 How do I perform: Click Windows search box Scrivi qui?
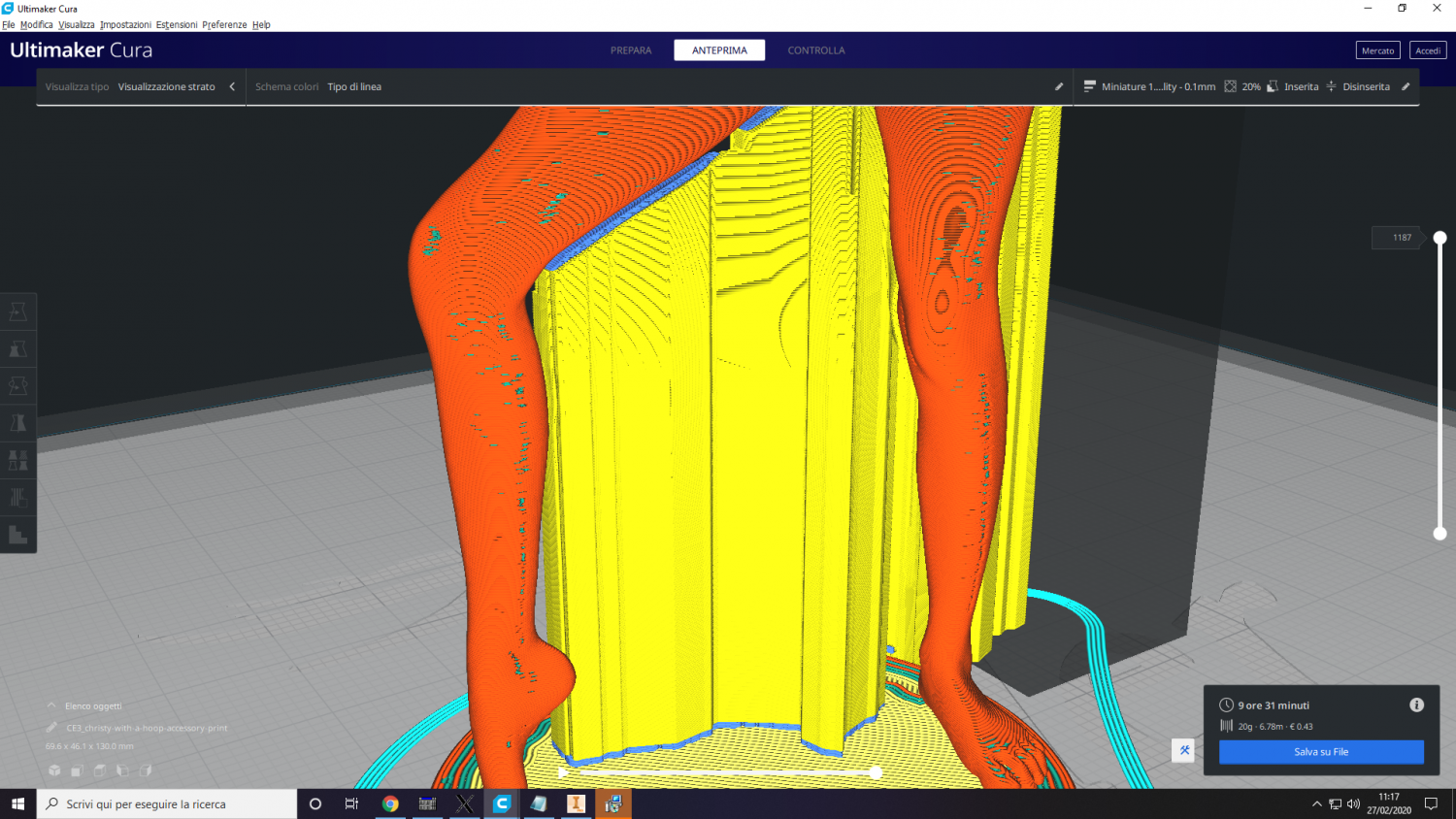coord(167,803)
